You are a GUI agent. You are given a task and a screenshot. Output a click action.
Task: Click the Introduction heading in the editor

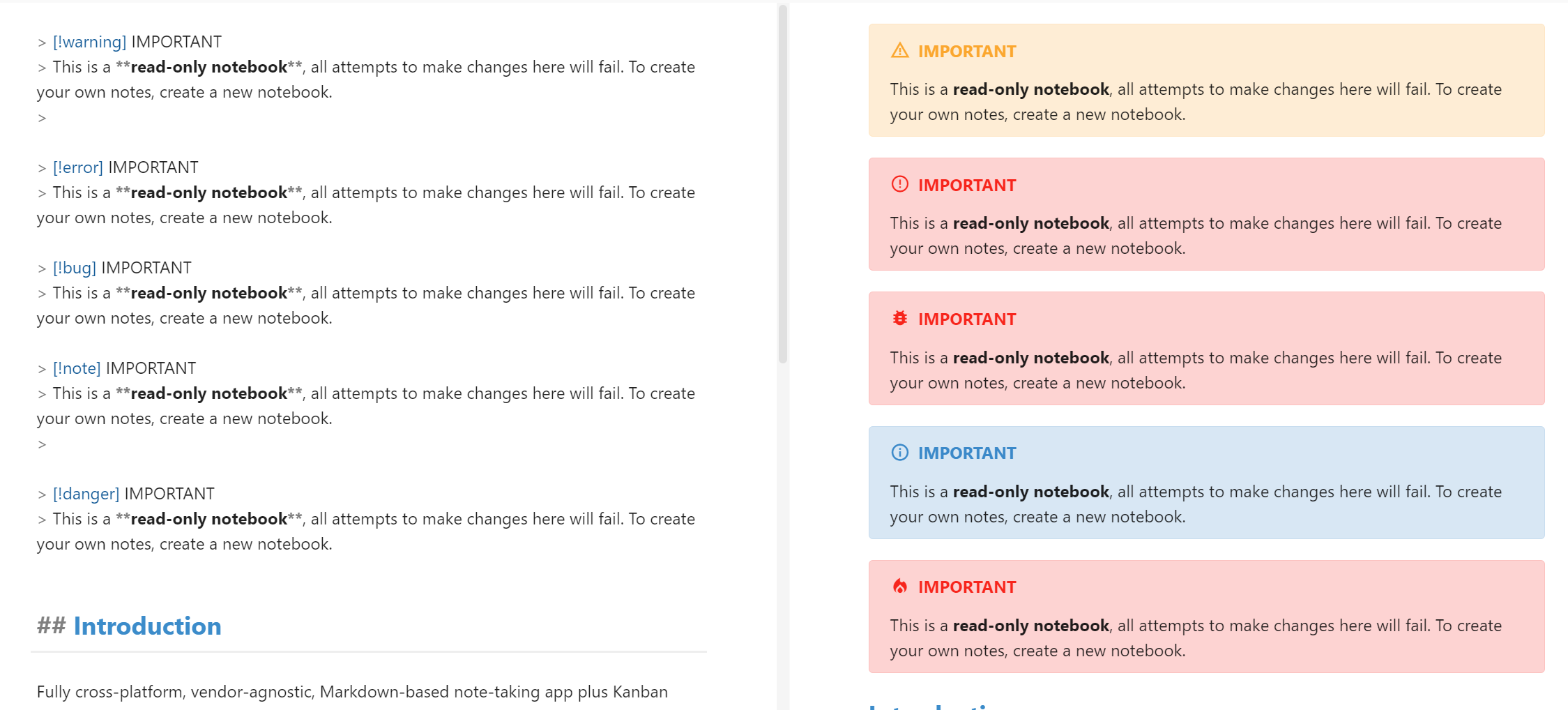pyautogui.click(x=147, y=626)
